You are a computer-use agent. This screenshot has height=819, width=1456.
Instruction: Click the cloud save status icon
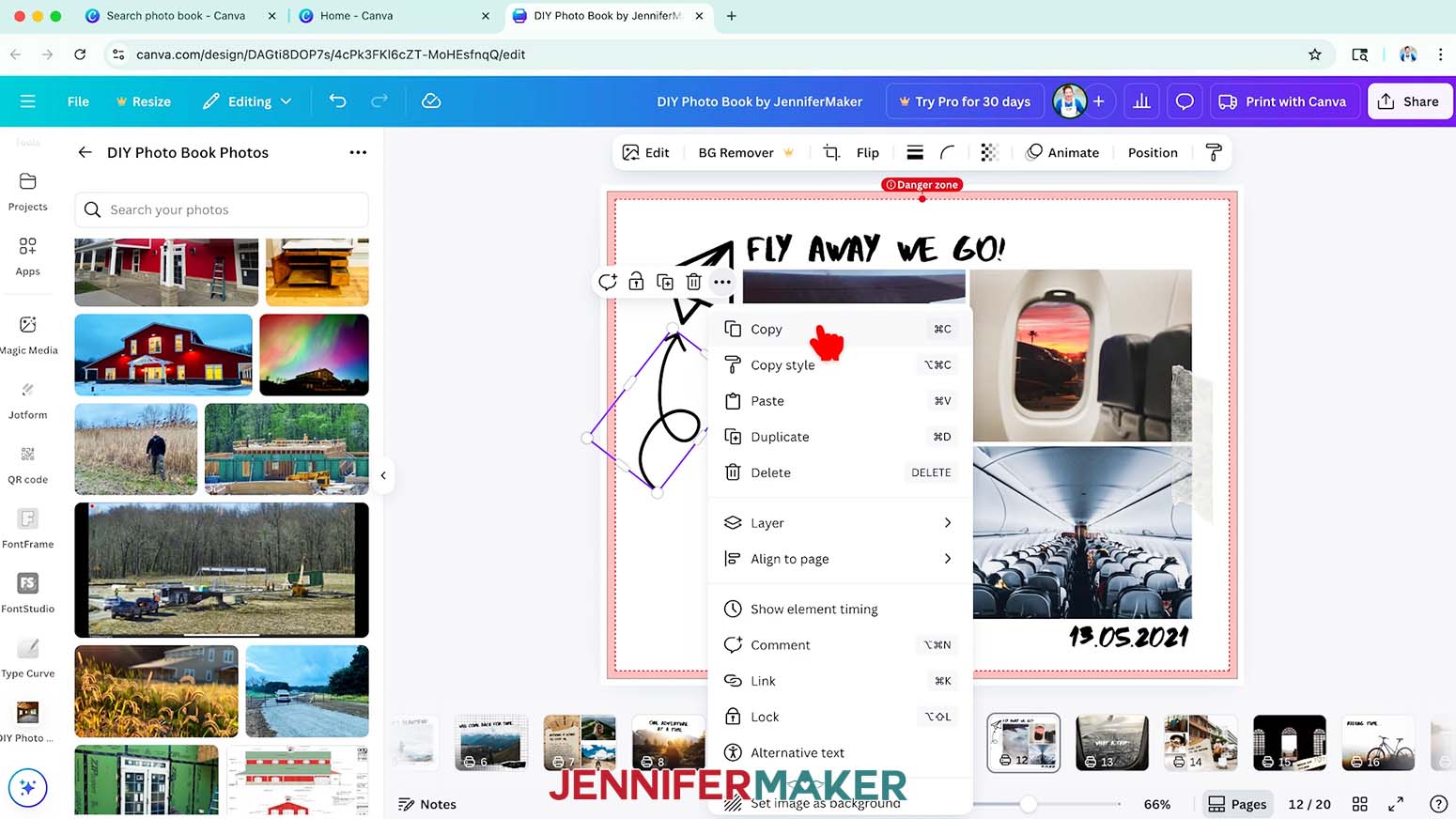pos(431,101)
